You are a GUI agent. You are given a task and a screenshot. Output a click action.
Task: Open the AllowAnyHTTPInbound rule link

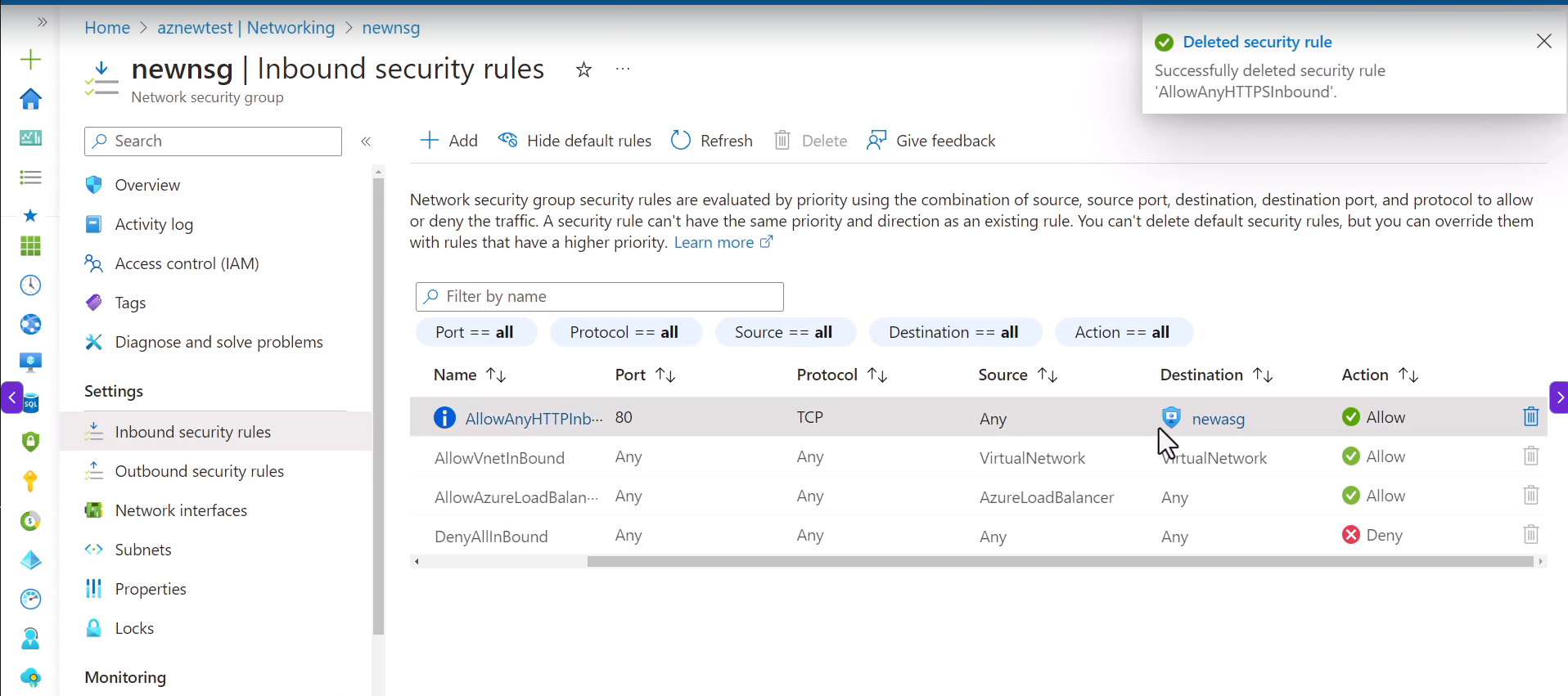tap(534, 419)
